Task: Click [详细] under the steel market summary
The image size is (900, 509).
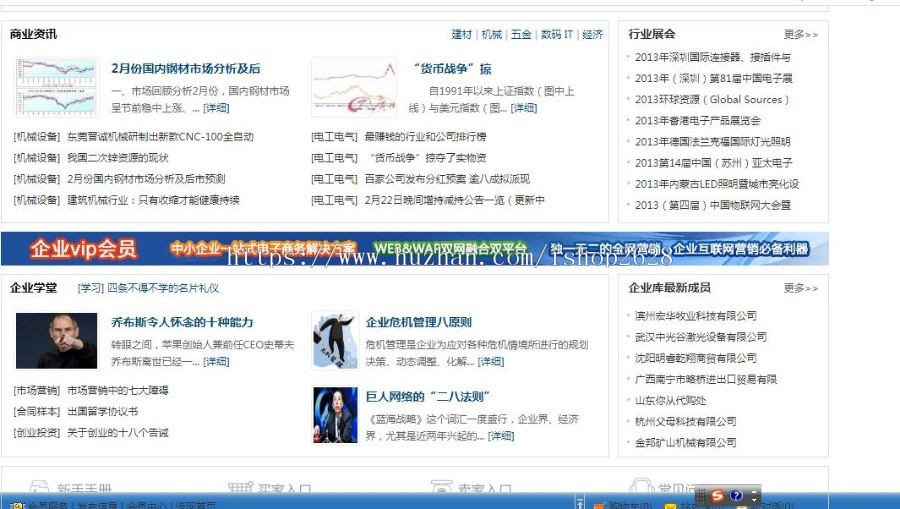Action: tap(216, 108)
